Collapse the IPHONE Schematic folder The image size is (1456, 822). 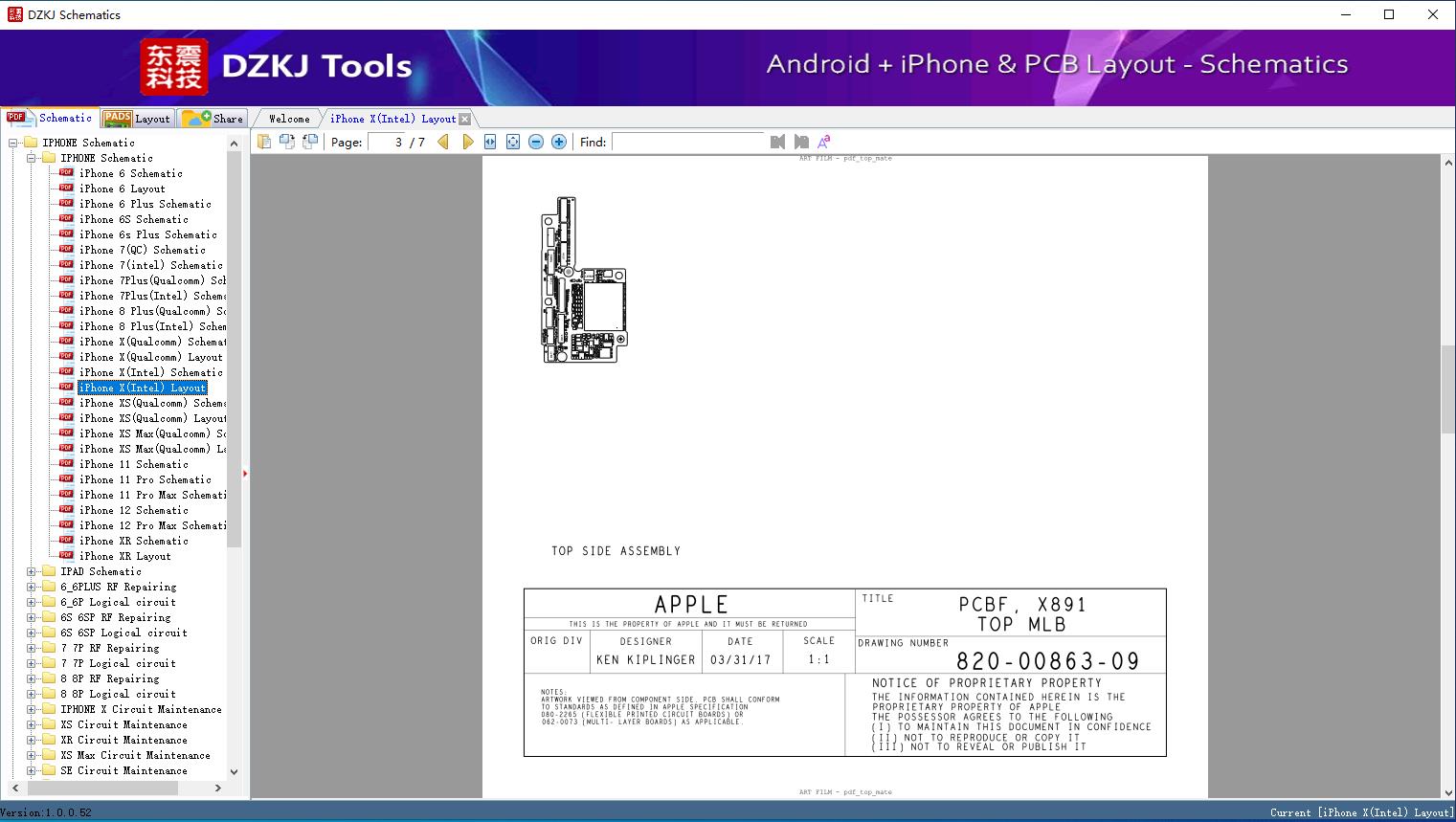tap(32, 158)
